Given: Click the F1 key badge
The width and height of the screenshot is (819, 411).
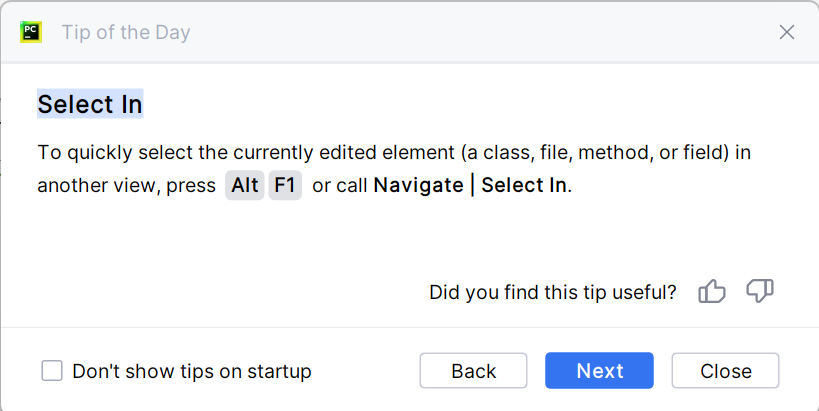Looking at the screenshot, I should coord(285,185).
